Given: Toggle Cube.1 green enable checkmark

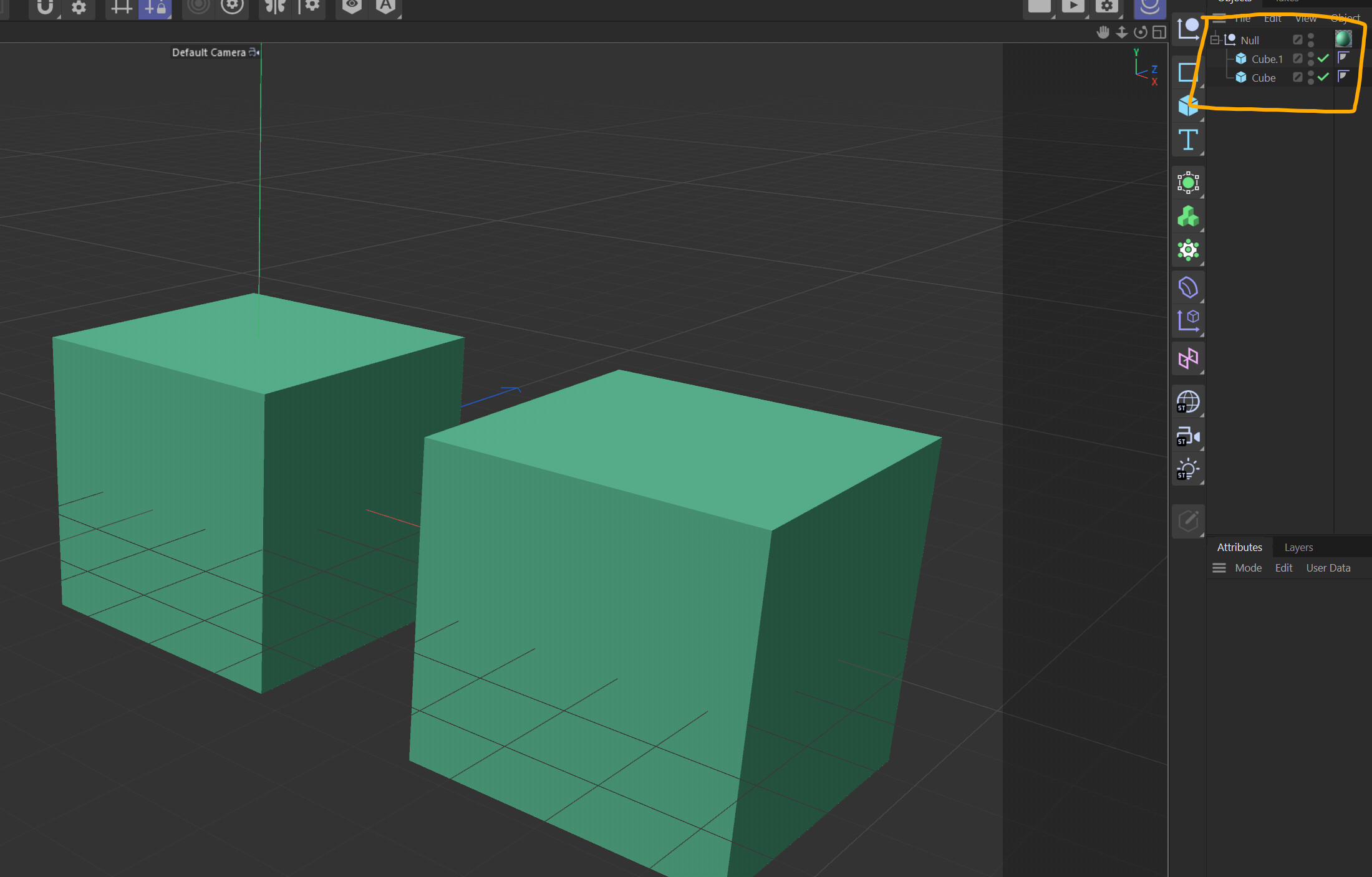Looking at the screenshot, I should 1323,58.
